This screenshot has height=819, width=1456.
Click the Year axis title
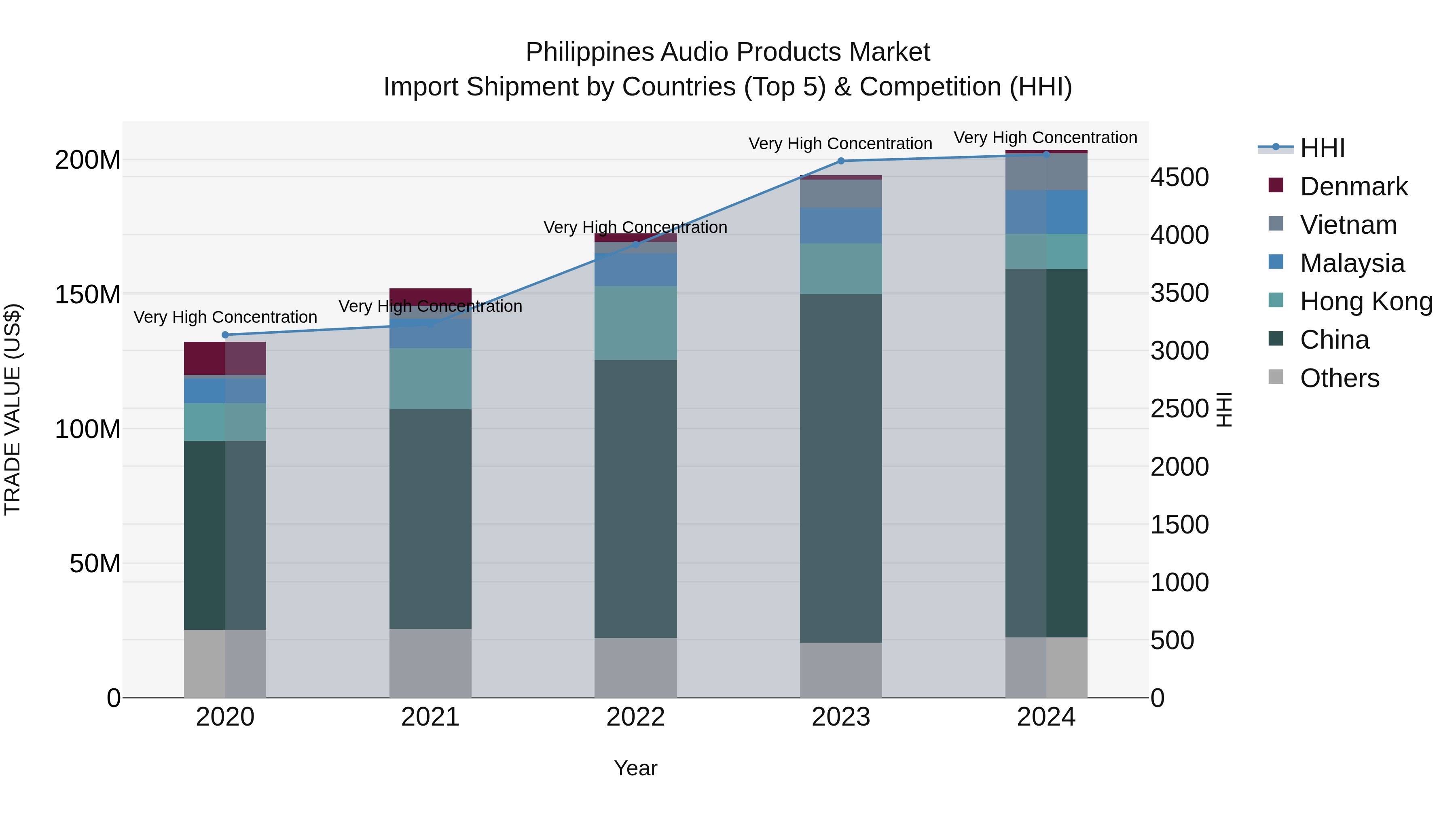coord(635,768)
